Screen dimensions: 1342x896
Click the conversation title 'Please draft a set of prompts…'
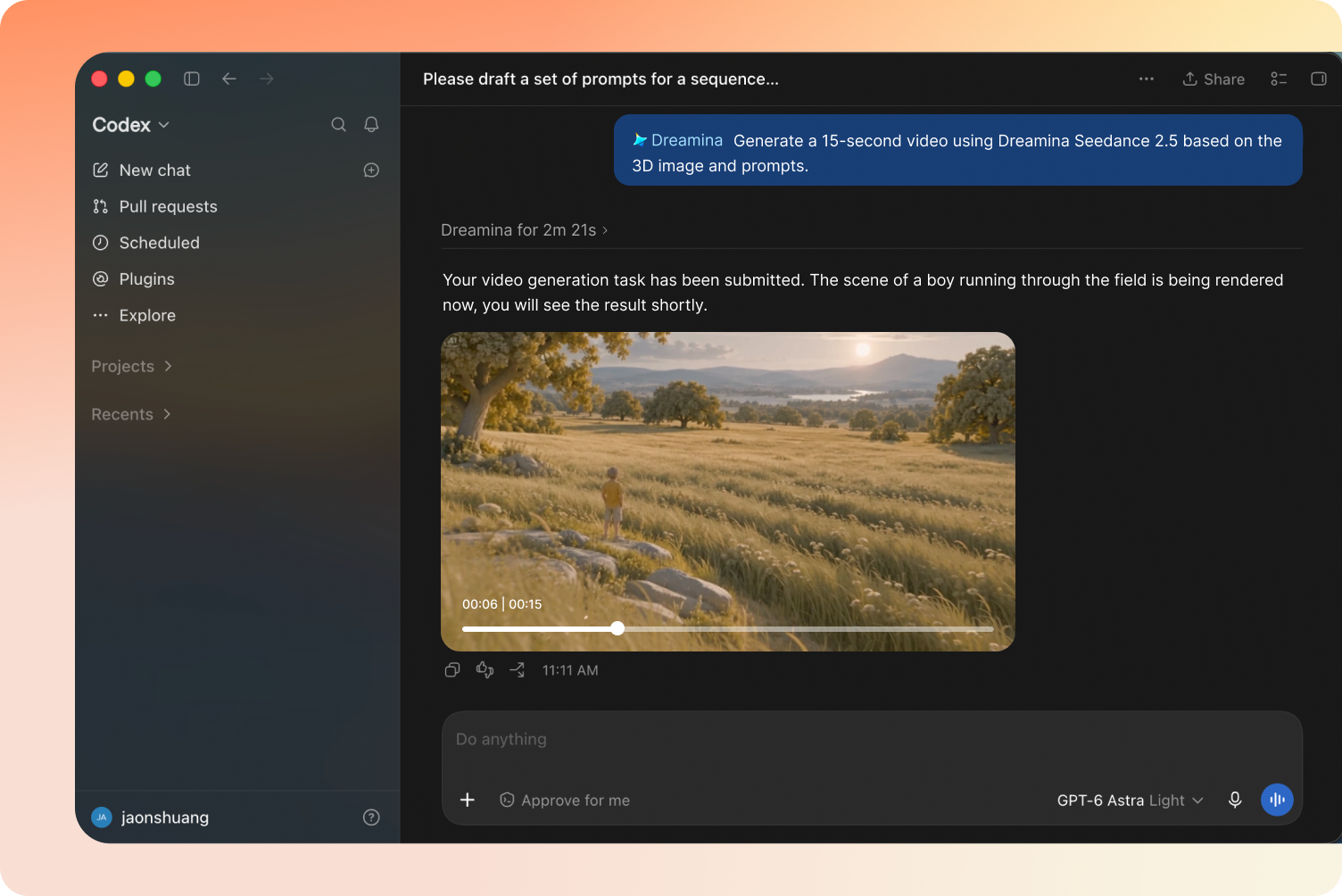click(x=601, y=79)
